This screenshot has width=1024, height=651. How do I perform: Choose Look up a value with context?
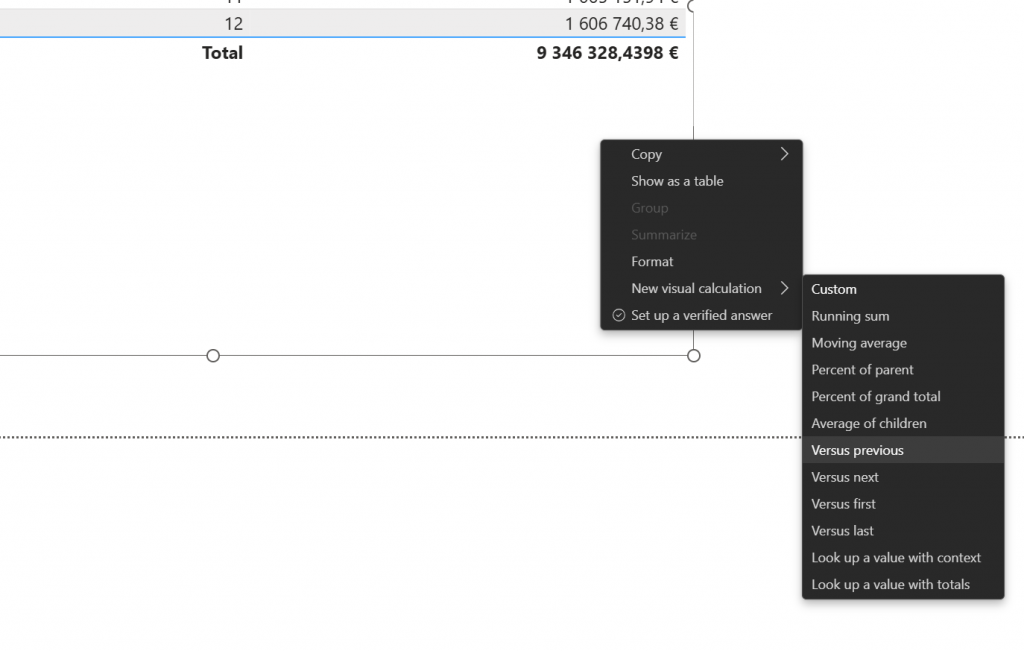(x=896, y=558)
